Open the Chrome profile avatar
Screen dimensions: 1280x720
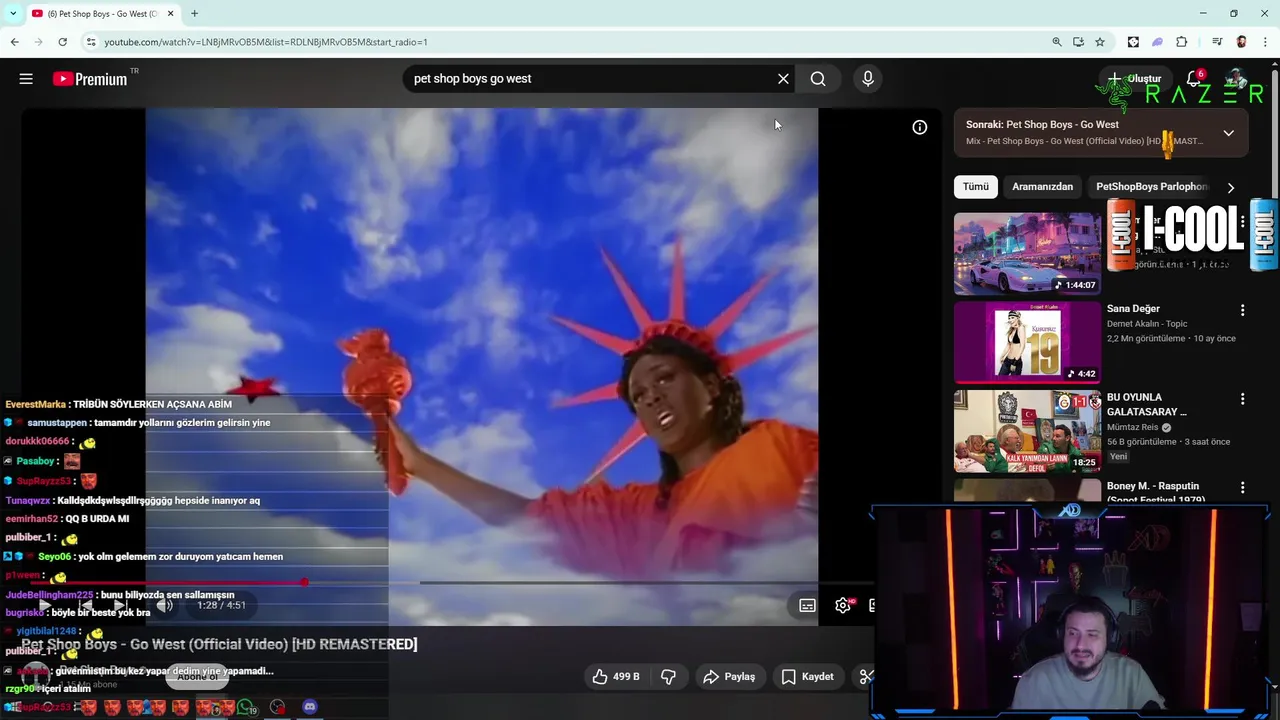(x=1241, y=42)
